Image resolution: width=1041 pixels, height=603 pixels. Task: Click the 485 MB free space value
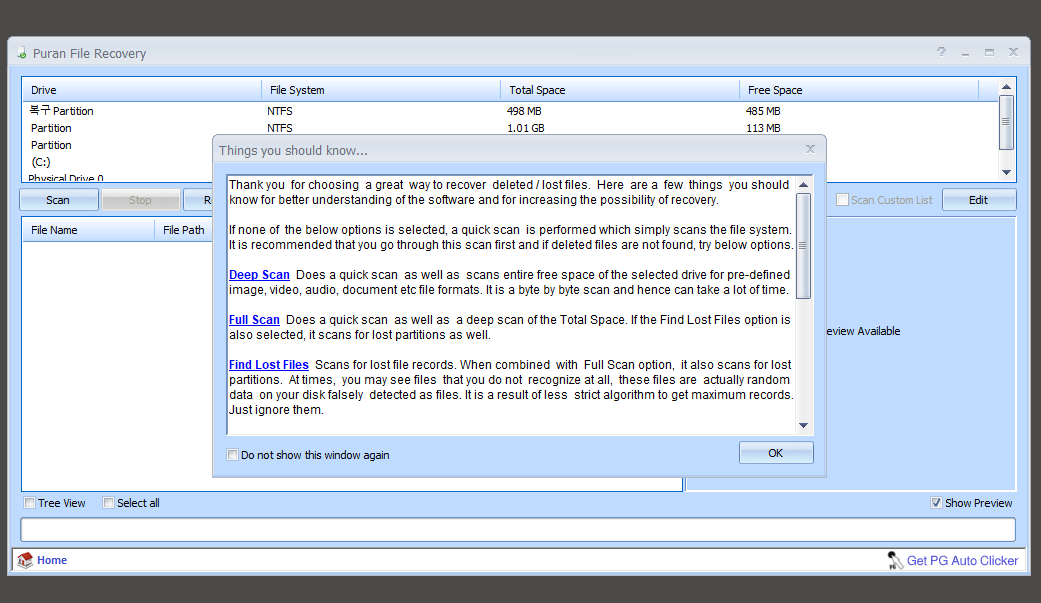pyautogui.click(x=763, y=111)
